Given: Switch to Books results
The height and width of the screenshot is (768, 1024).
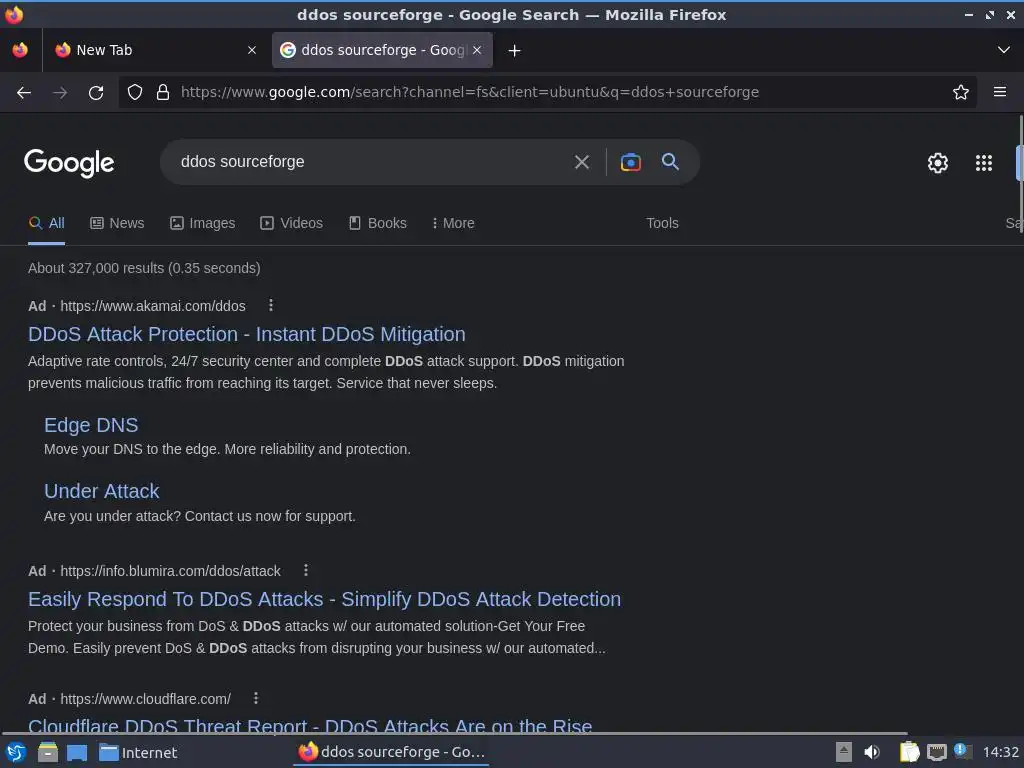Looking at the screenshot, I should pyautogui.click(x=377, y=223).
